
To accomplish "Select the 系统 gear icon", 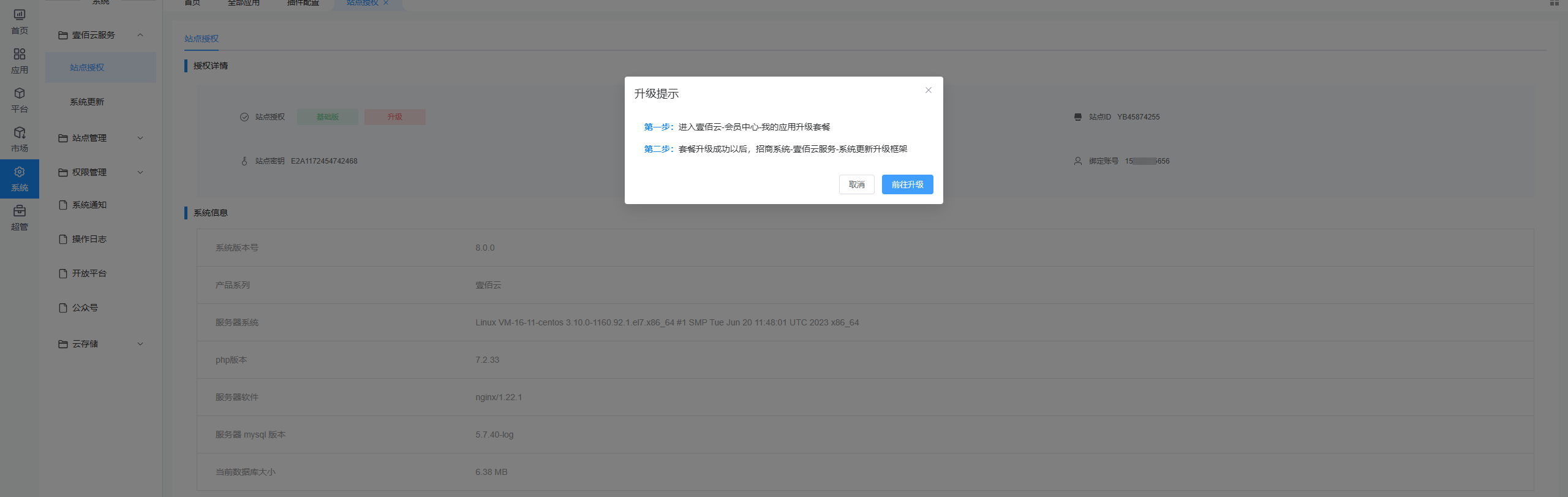I will pos(20,172).
